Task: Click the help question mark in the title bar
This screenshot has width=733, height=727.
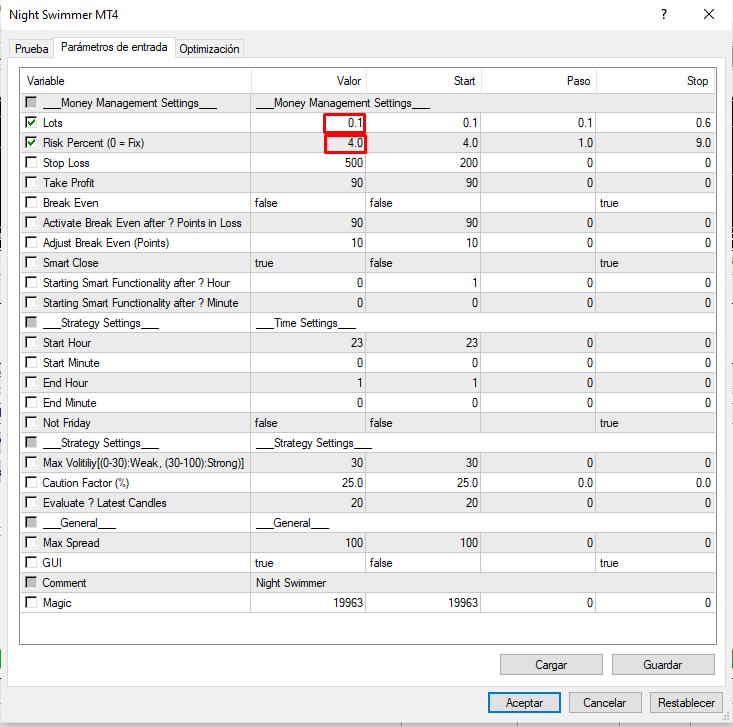Action: [x=664, y=14]
